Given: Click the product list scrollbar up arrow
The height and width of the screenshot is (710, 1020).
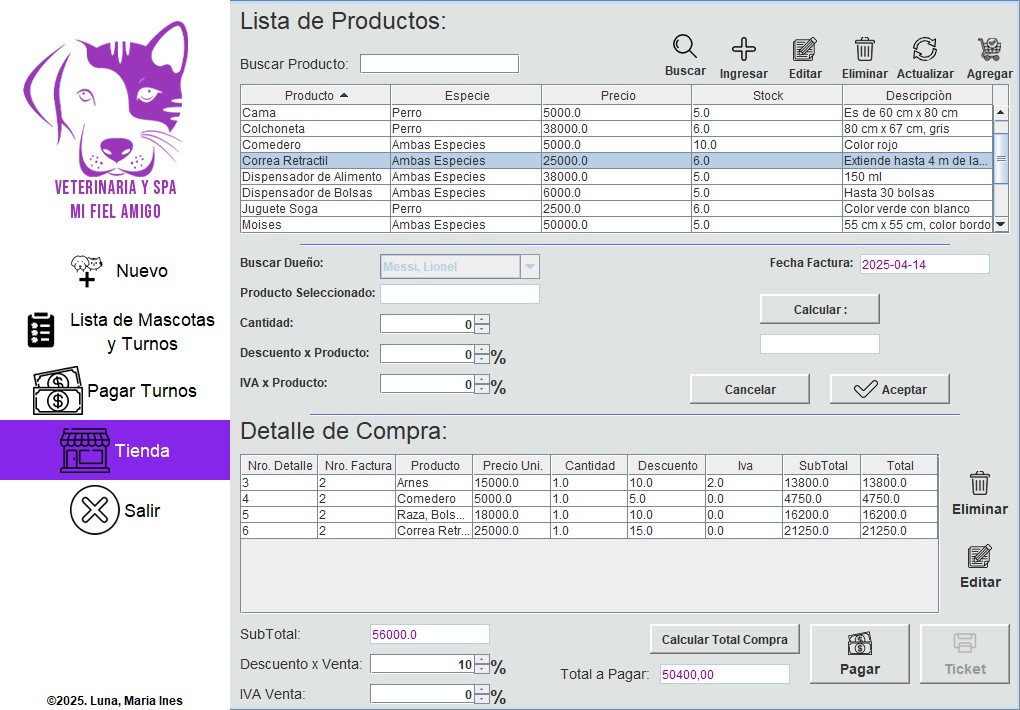Looking at the screenshot, I should (x=1001, y=113).
